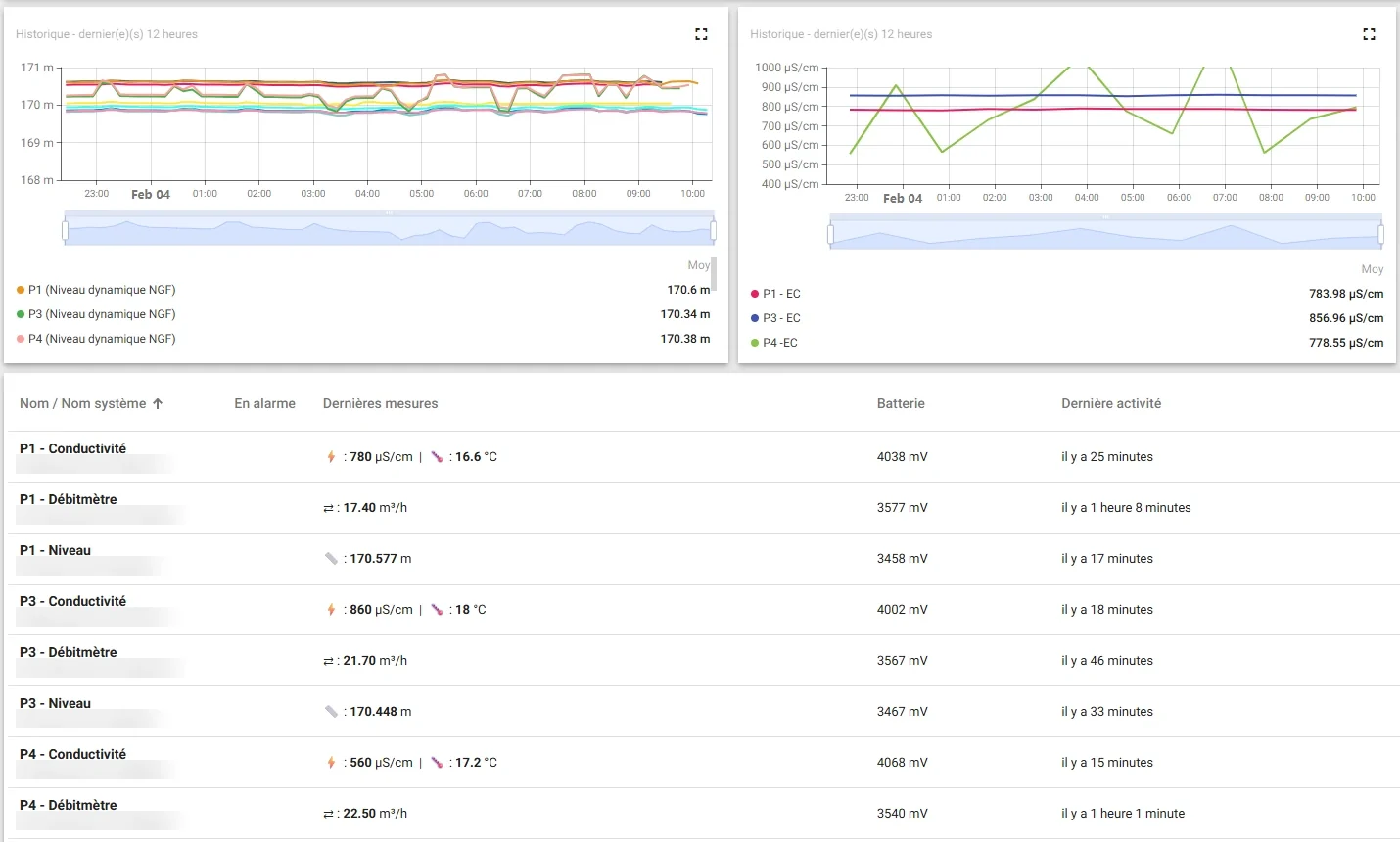Click the flow arrows icon for P1 Débitmètre
Image resolution: width=1400 pixels, height=842 pixels.
[328, 508]
